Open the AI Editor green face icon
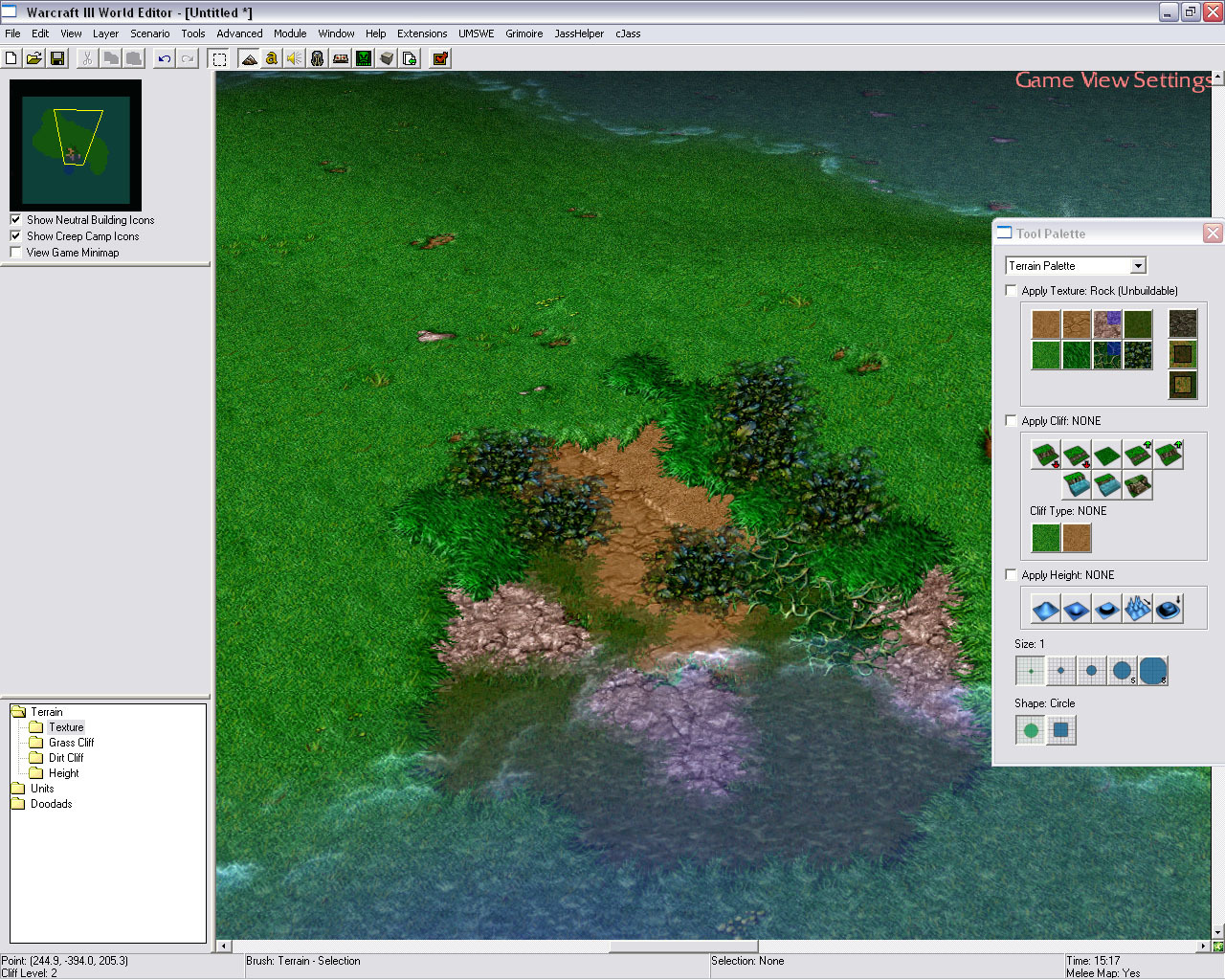 [364, 58]
